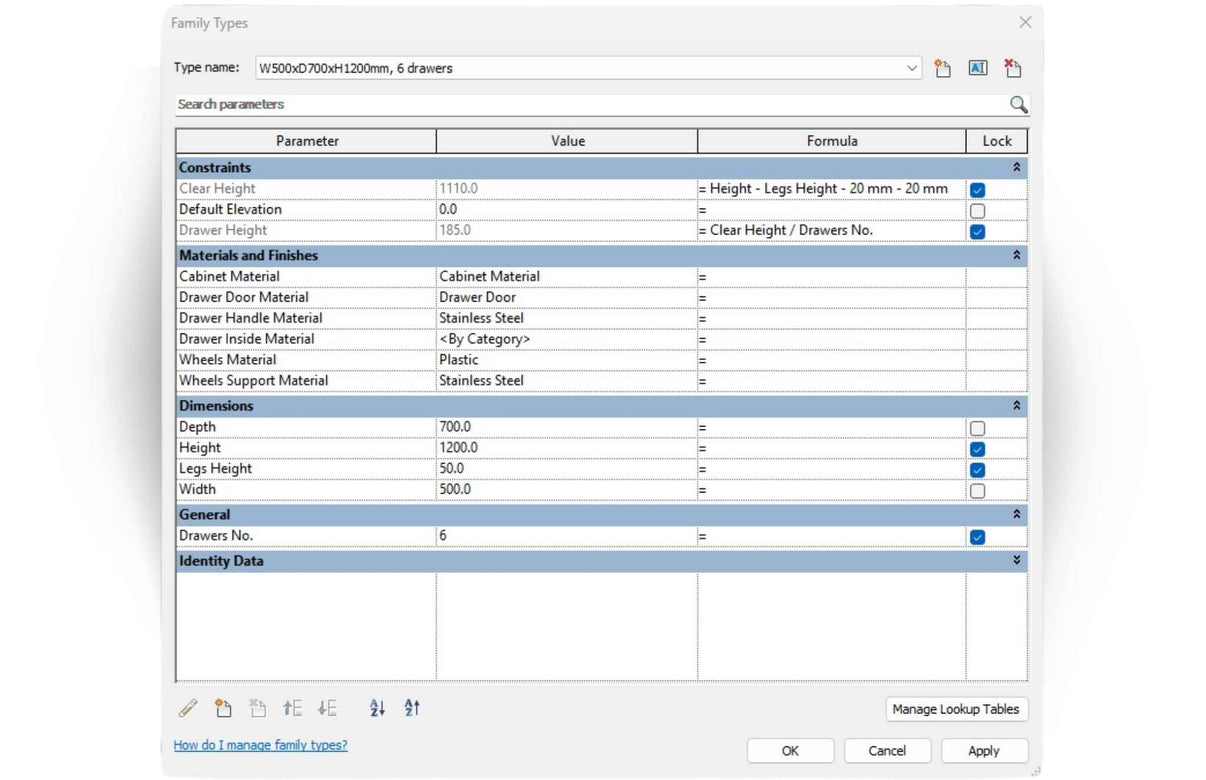Click the Parameter column header
The image size is (1206, 780).
pos(307,141)
